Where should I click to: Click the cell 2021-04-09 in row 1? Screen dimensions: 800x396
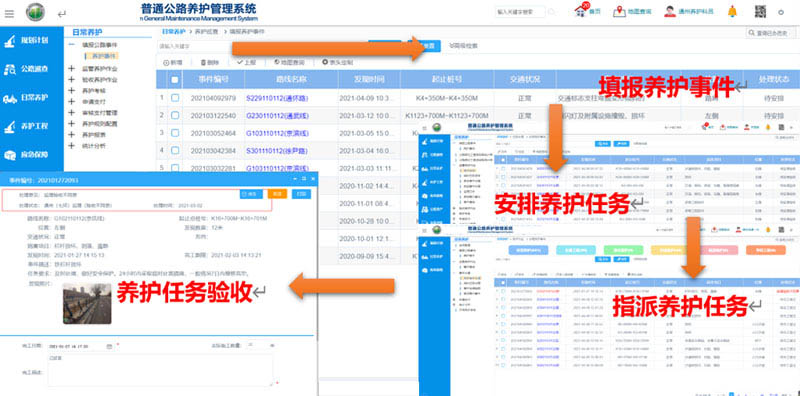click(x=369, y=98)
